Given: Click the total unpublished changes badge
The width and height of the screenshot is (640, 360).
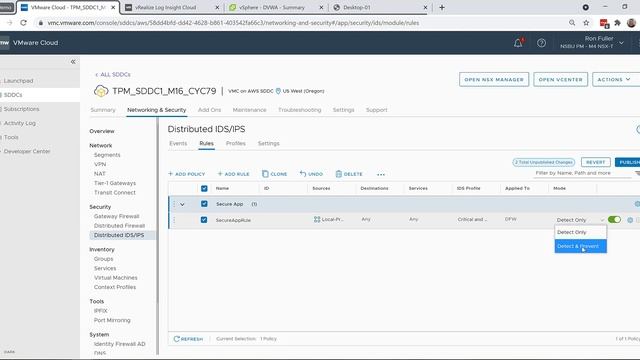Looking at the screenshot, I should tap(544, 162).
